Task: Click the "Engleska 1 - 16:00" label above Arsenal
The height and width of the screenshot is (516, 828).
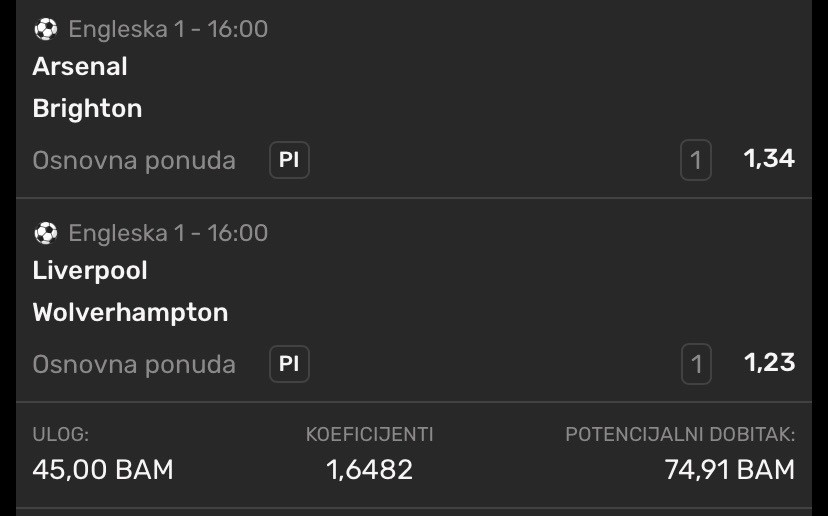Action: tap(168, 29)
